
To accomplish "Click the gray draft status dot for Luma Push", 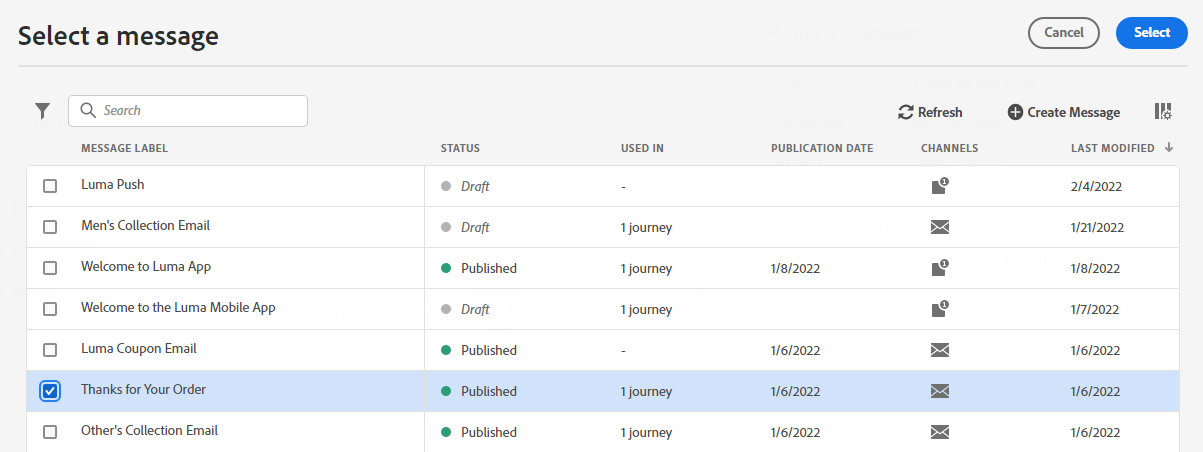I will pos(446,186).
